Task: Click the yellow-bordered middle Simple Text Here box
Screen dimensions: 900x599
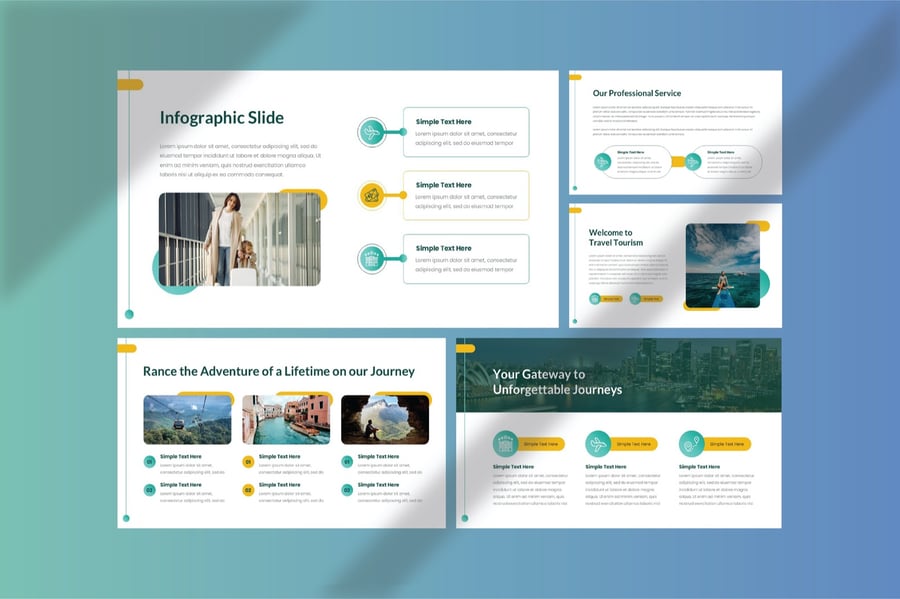Action: point(466,195)
